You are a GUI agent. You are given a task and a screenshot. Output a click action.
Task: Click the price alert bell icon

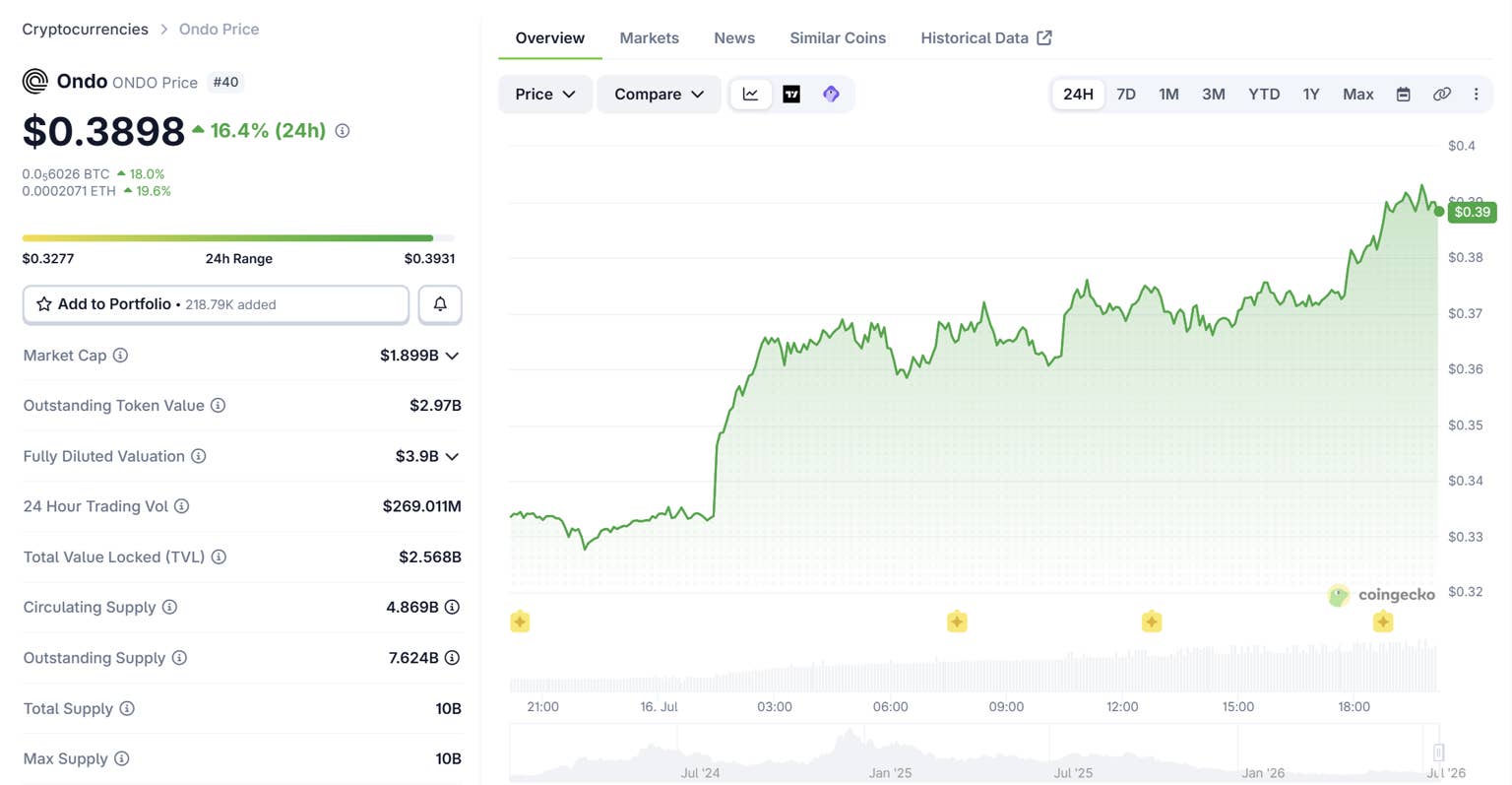pyautogui.click(x=440, y=304)
